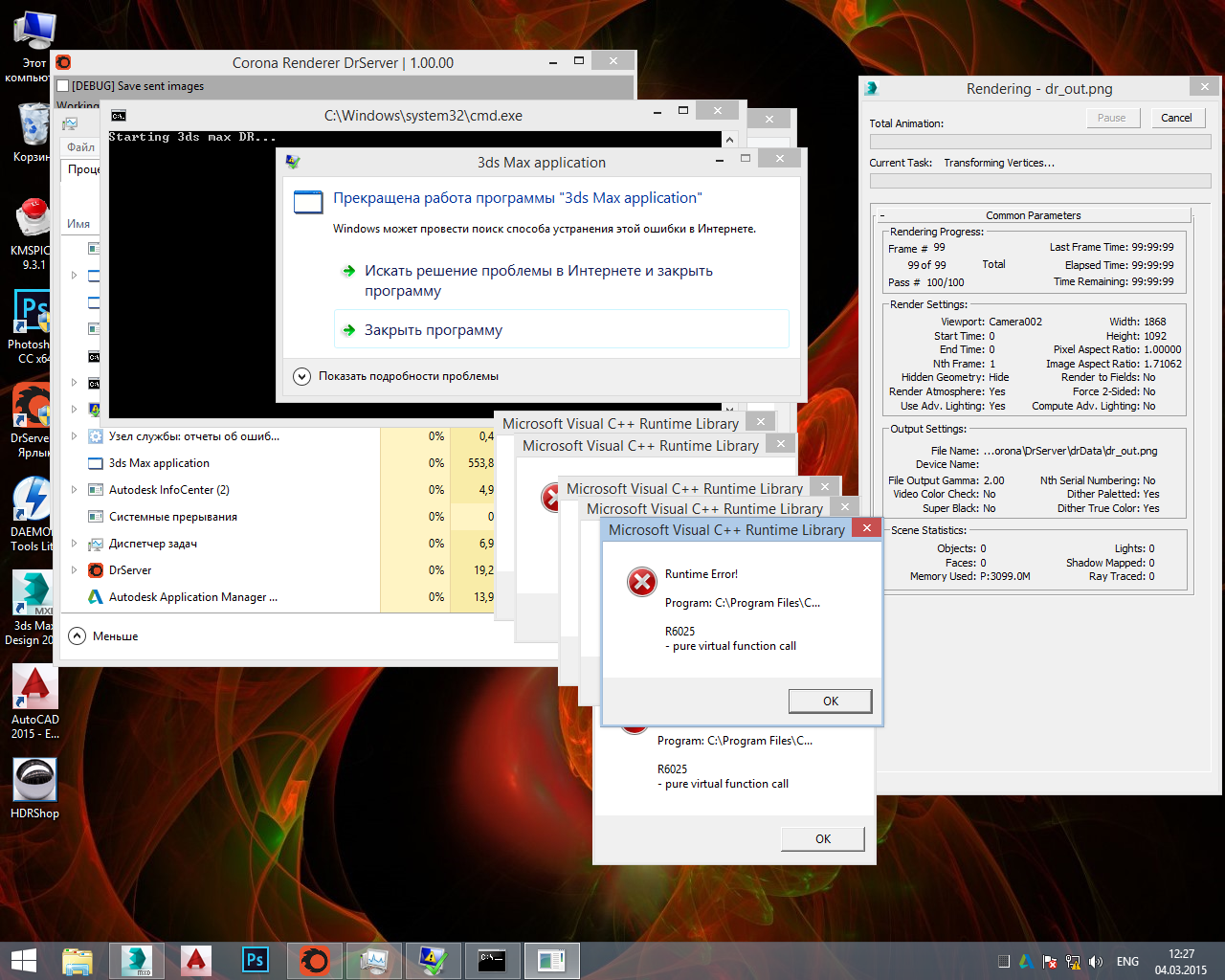
Task: Open the DrServer desktop shortcut
Action: coord(32,421)
